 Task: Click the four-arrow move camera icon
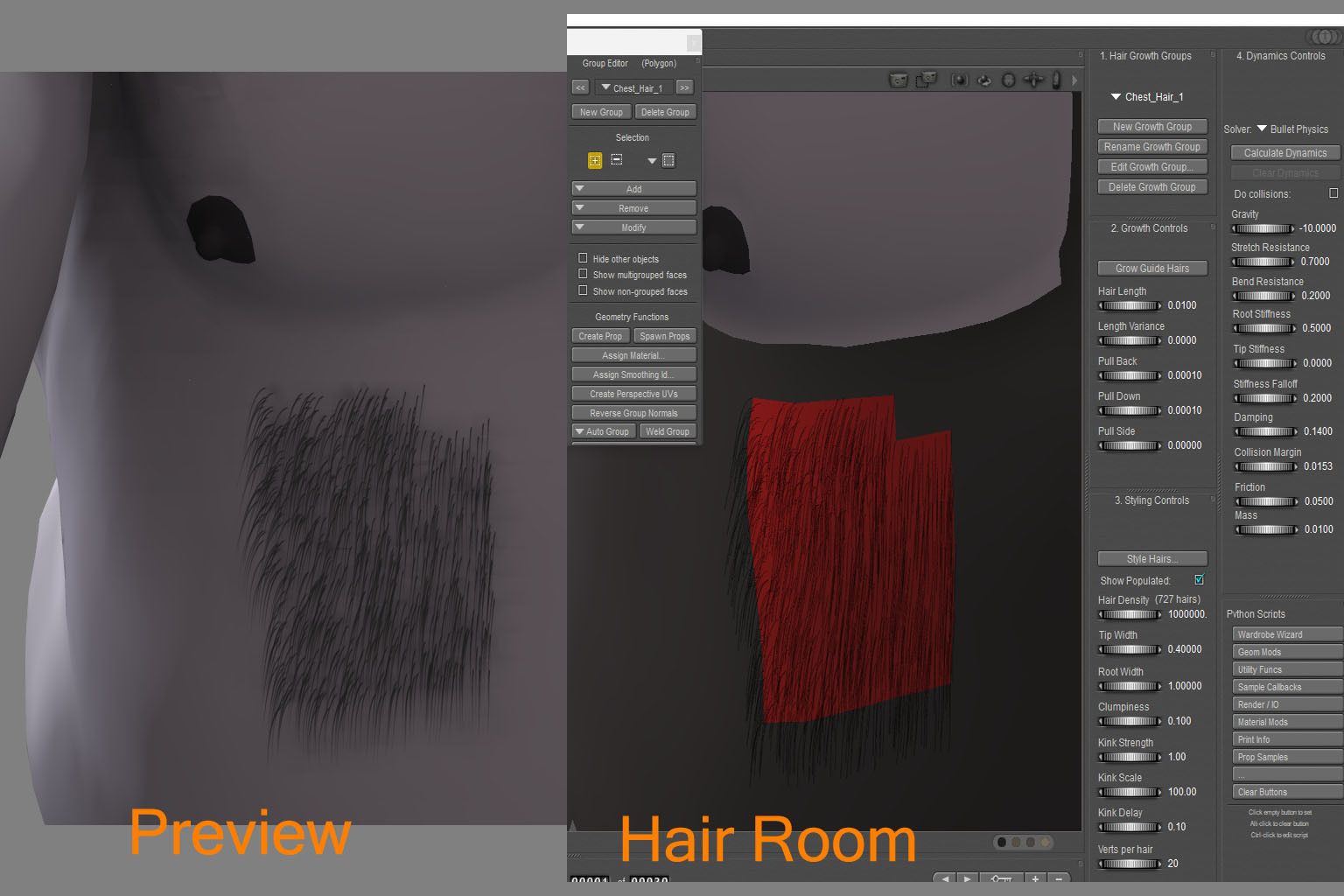[x=1033, y=80]
